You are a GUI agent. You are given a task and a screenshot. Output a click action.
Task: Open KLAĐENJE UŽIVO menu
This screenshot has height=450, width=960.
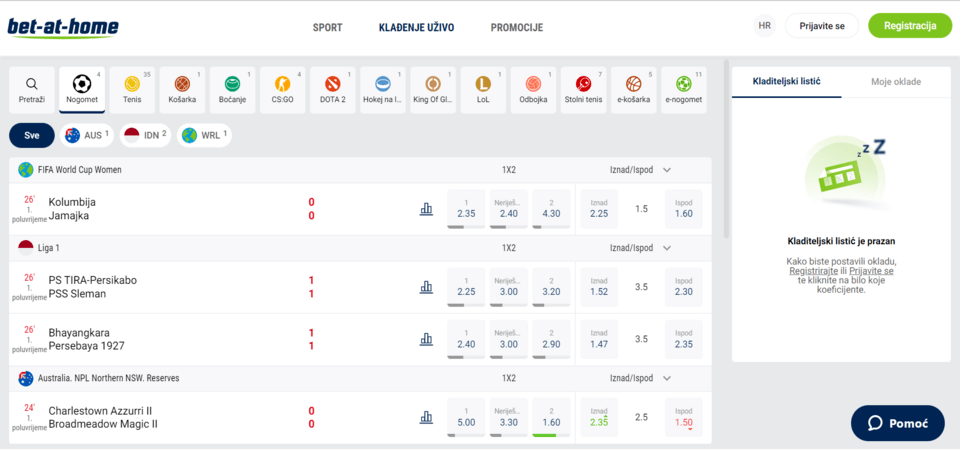pos(416,28)
